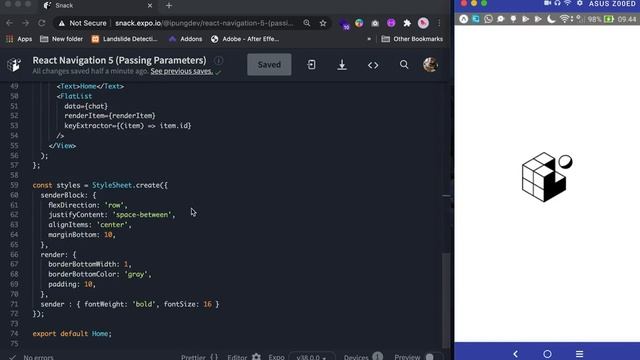640x360 pixels.
Task: Open the Apps bookmarks shortcut
Action: [x=19, y=39]
